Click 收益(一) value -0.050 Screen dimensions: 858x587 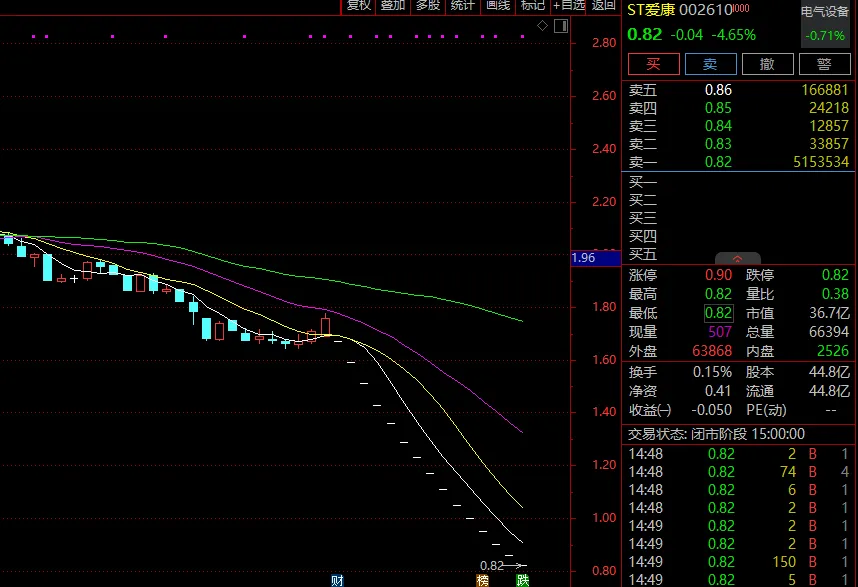coord(711,410)
